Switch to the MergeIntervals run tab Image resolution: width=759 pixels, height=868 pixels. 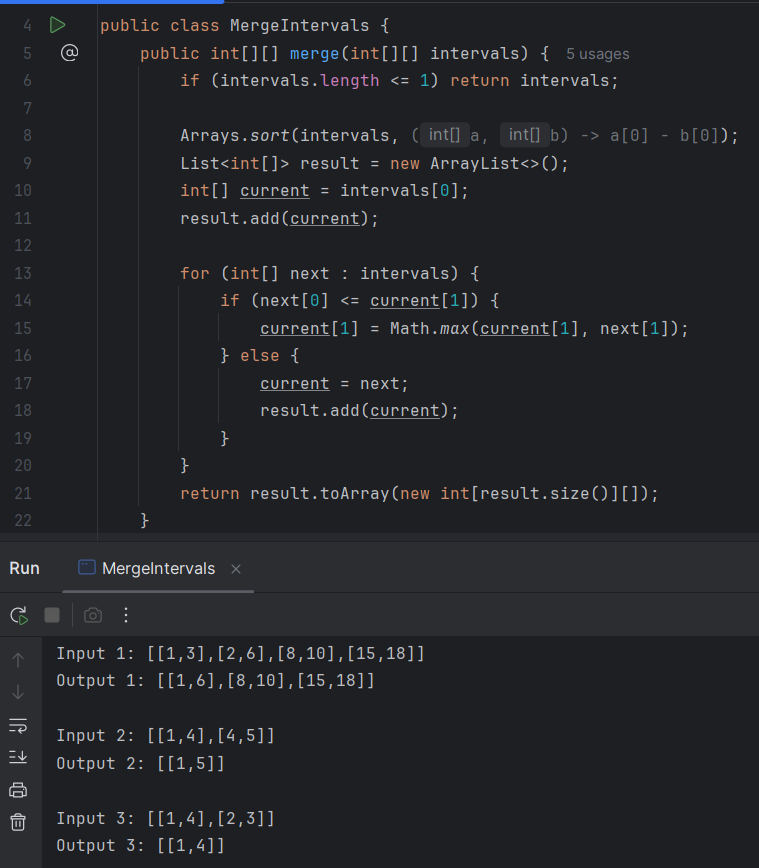click(x=158, y=568)
